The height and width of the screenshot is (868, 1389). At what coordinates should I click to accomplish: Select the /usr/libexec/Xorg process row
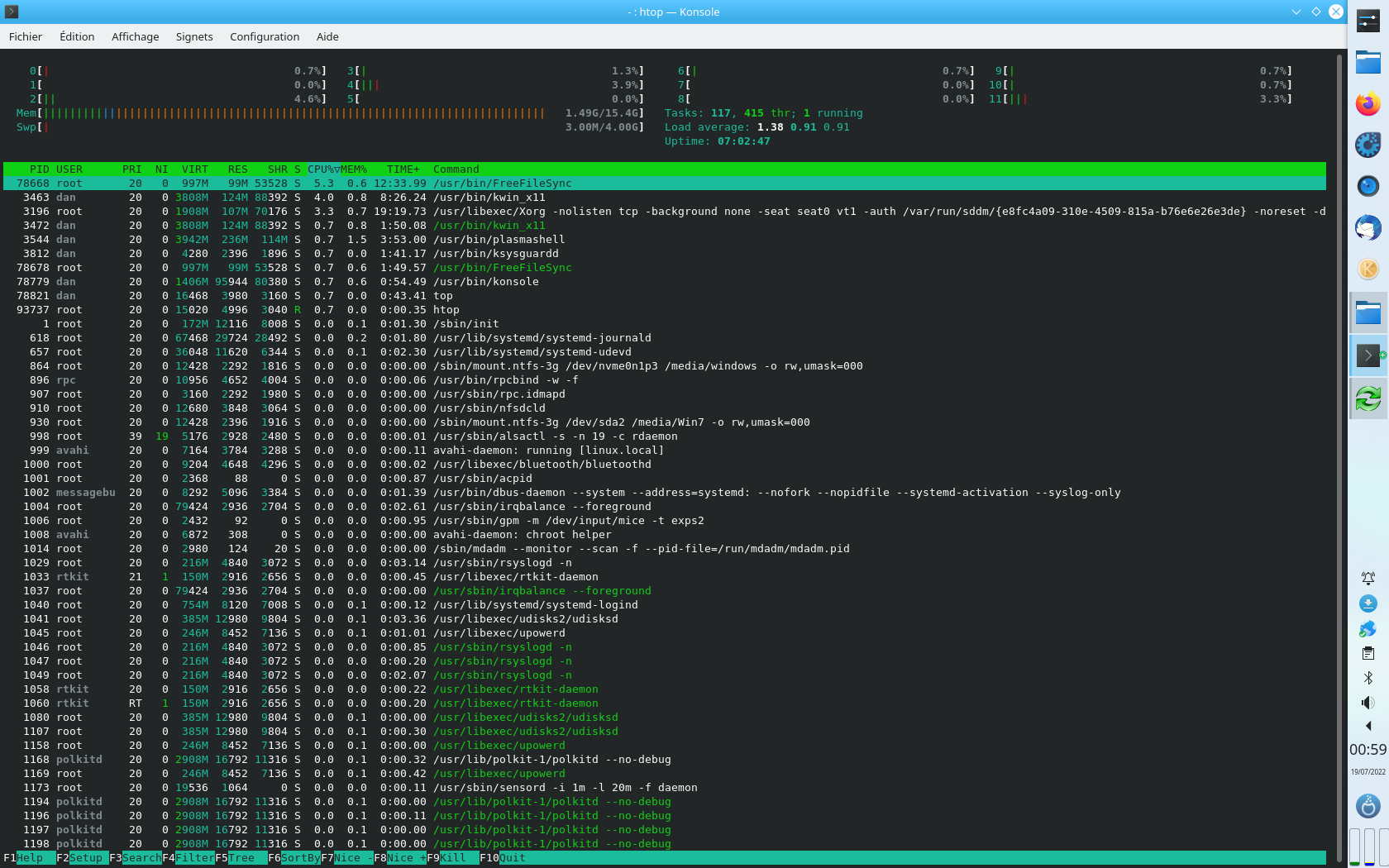[x=665, y=212]
